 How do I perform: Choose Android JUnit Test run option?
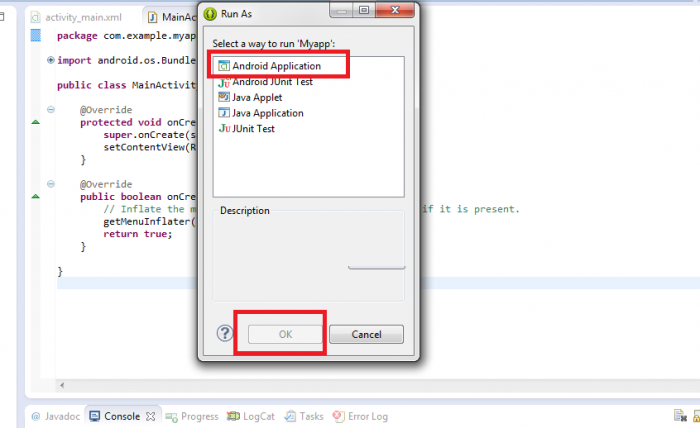pyautogui.click(x=265, y=82)
